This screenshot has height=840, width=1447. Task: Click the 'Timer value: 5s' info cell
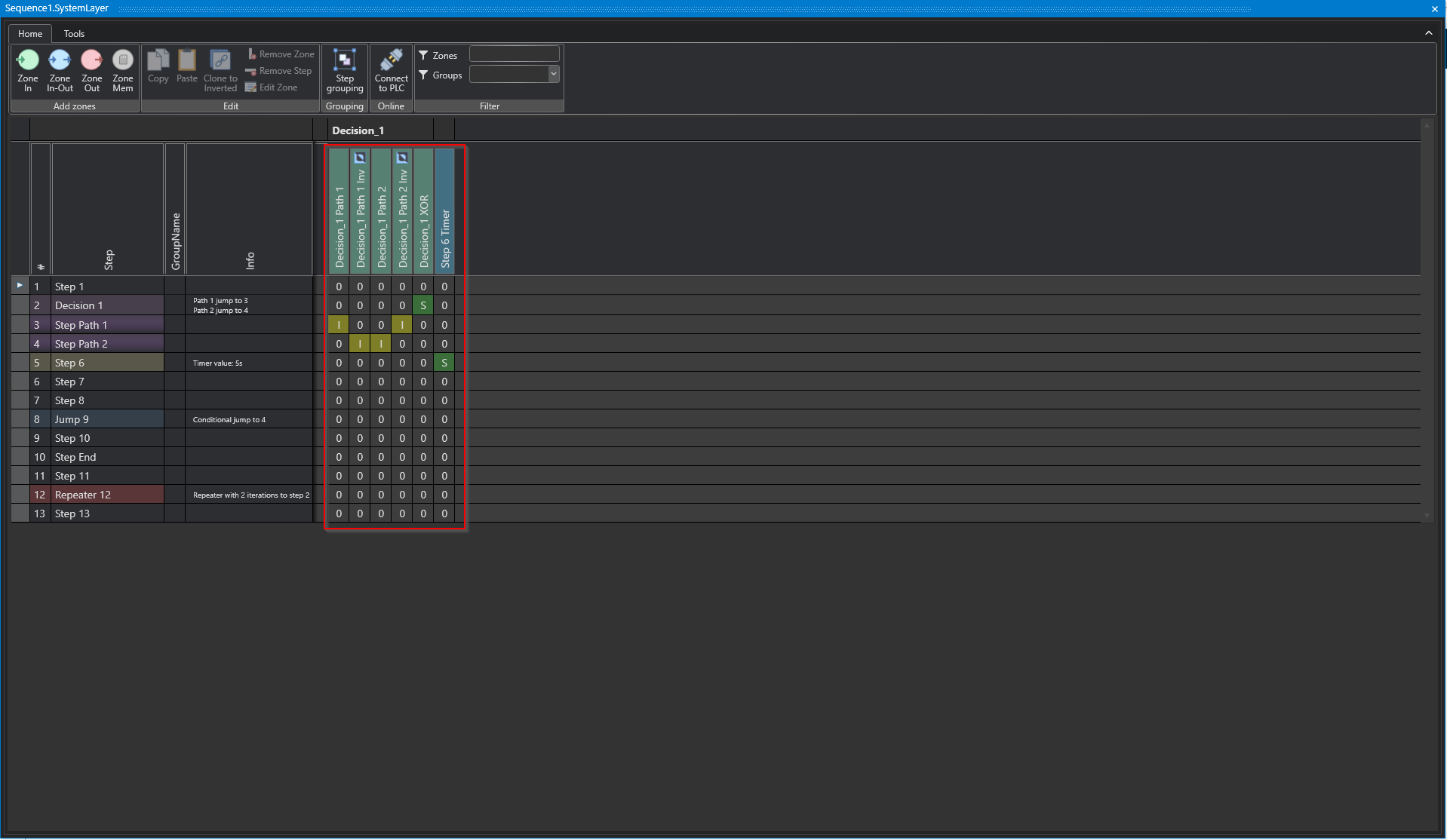tap(248, 363)
